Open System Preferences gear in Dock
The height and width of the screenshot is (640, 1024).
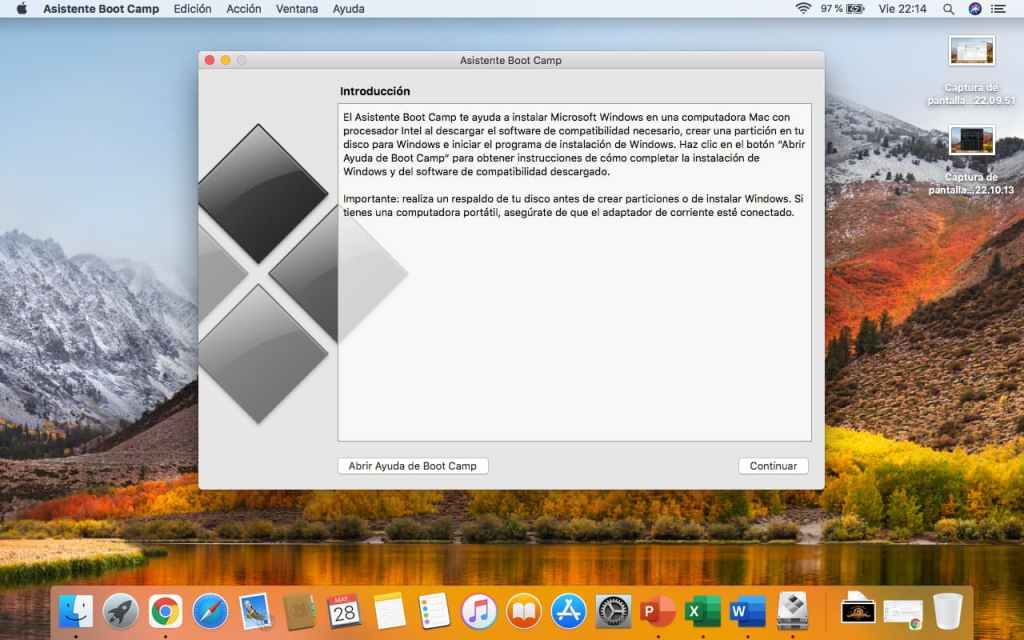coord(613,610)
